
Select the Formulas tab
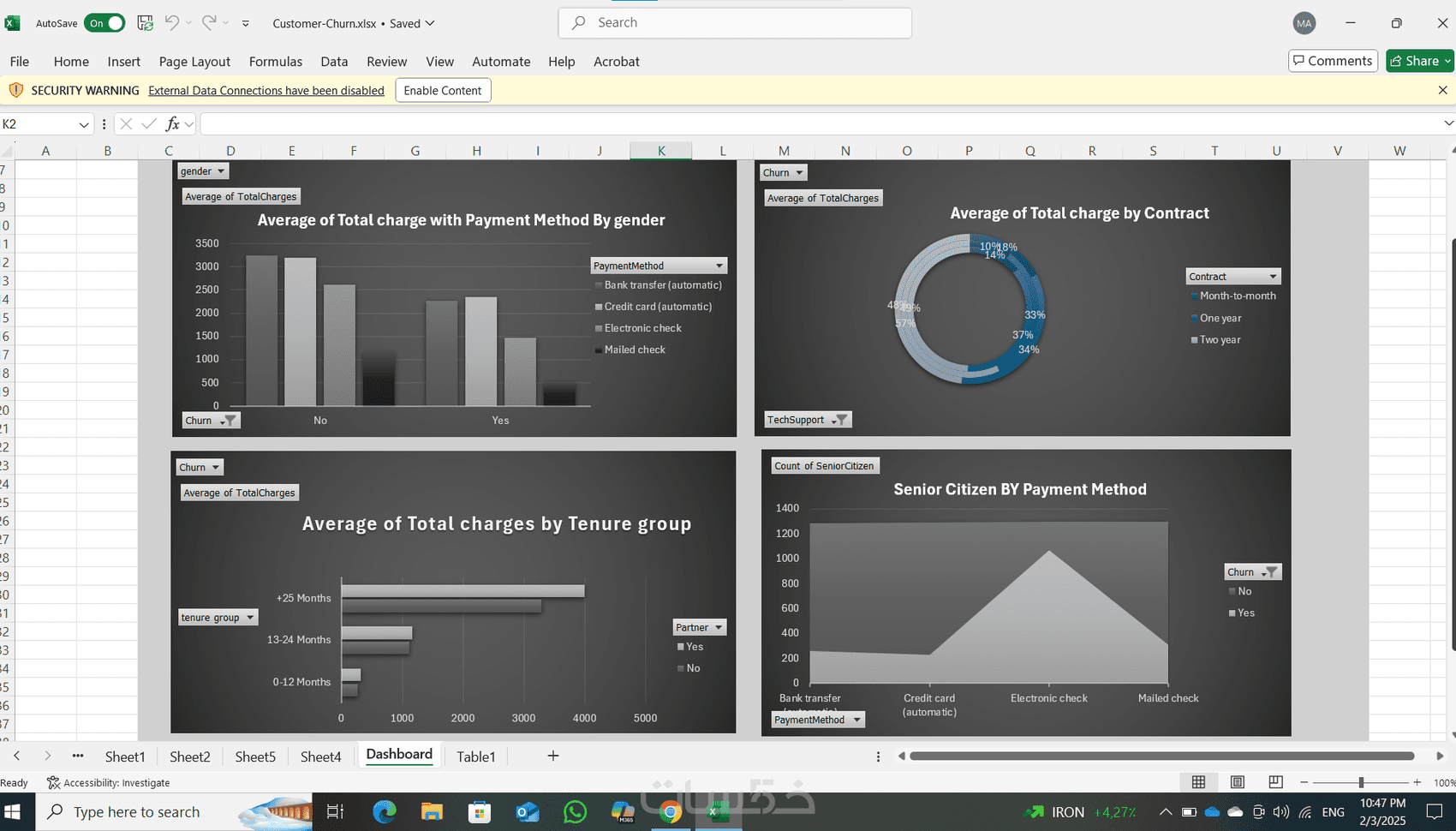(x=276, y=62)
